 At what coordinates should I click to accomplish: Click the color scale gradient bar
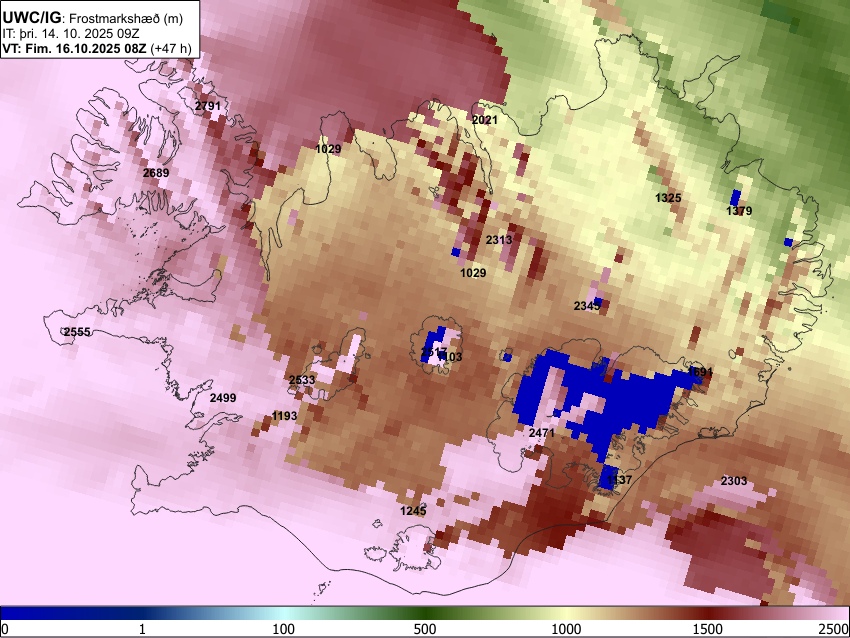425,613
